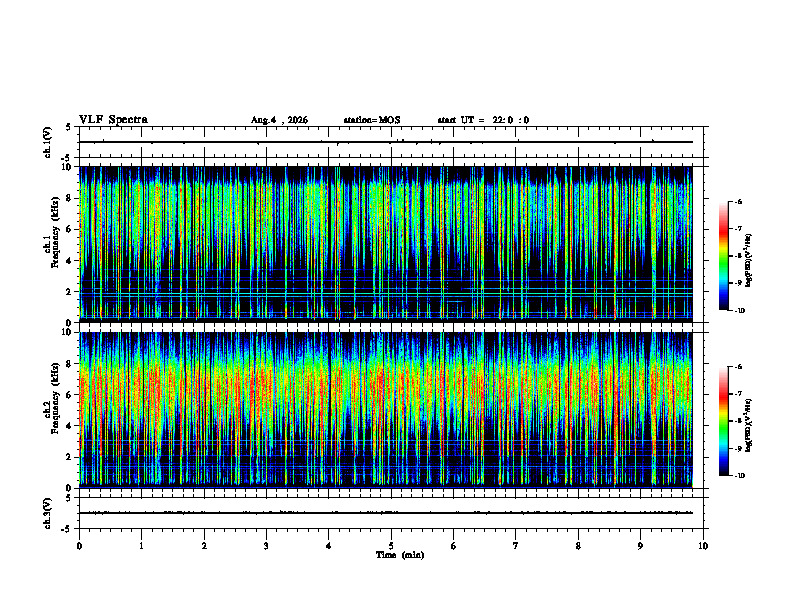Click "-7" label on ch.1 color bar
Viewport: 792px width, 612px height.
[x=738, y=229]
